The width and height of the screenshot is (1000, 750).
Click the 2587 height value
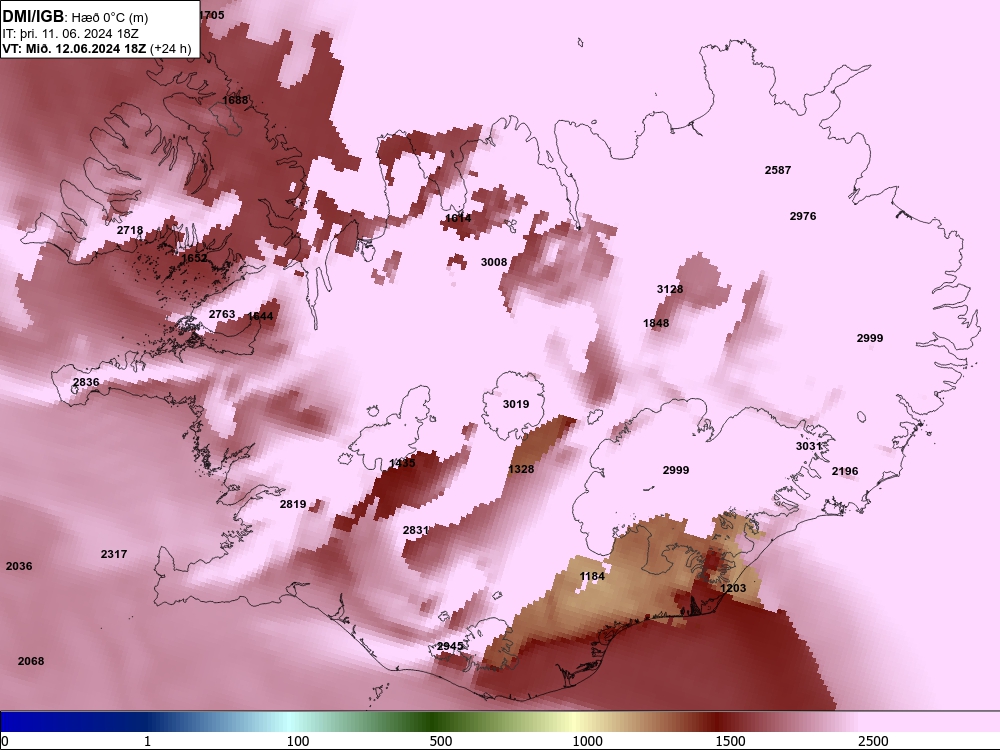[778, 170]
